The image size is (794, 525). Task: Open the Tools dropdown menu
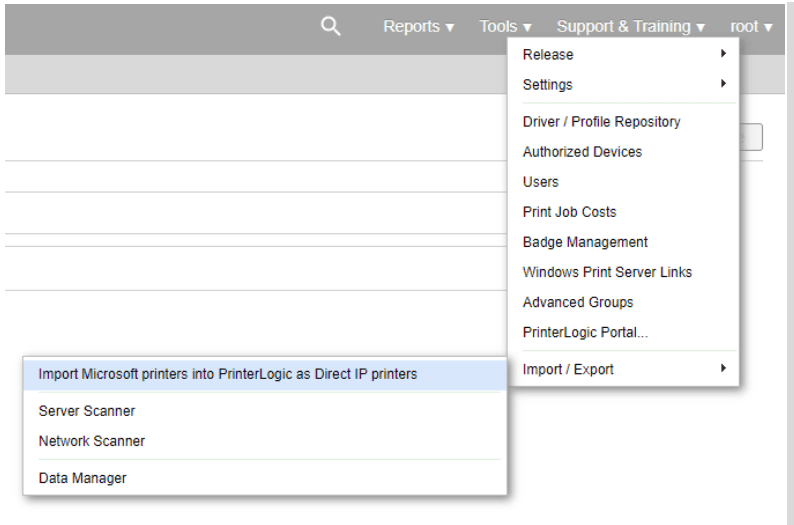(505, 26)
